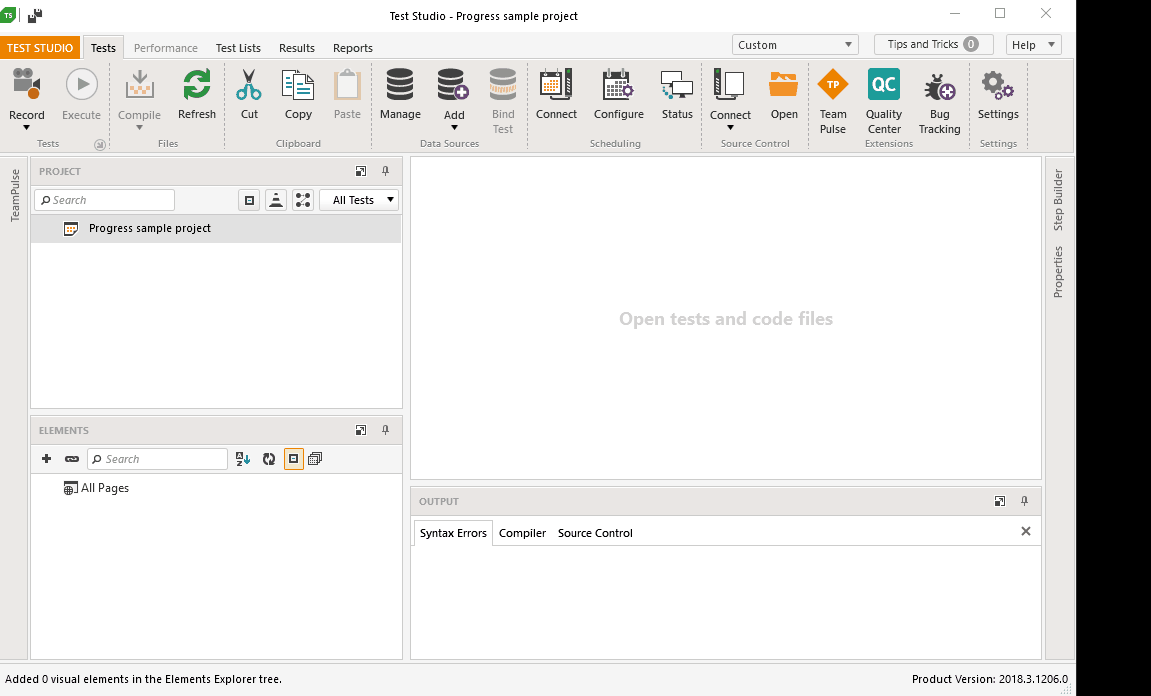Open Settings with the gears icon
This screenshot has width=1151, height=696.
click(x=998, y=84)
